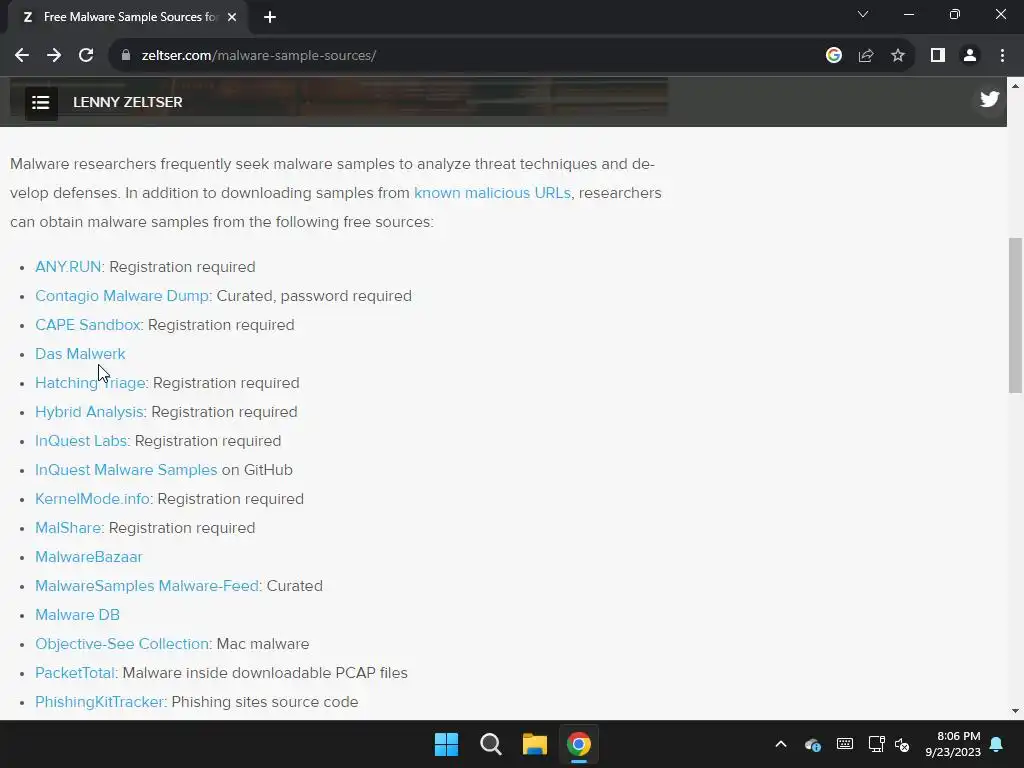Open a new browser tab with plus

click(270, 17)
